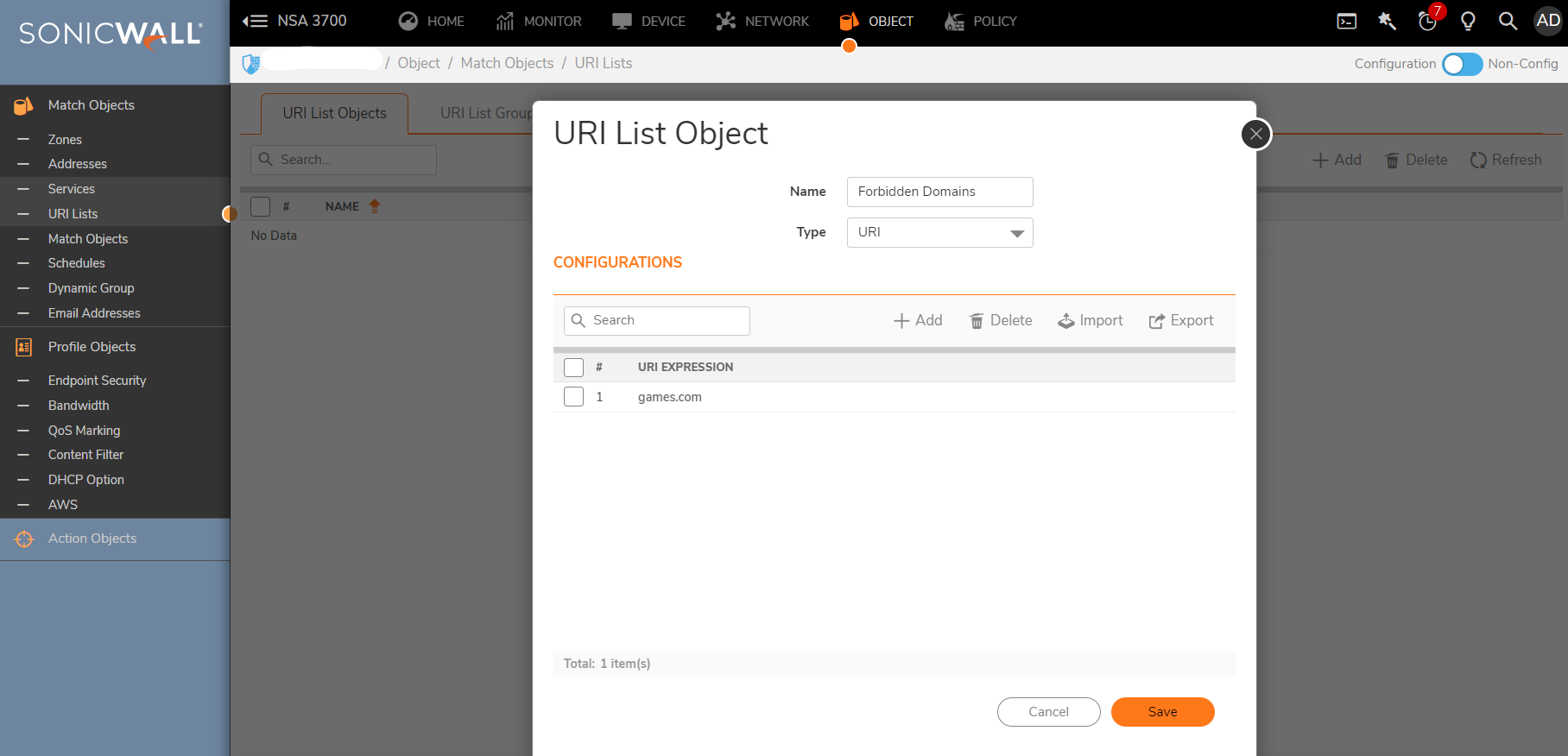Select all URI expressions header checkbox

(573, 368)
